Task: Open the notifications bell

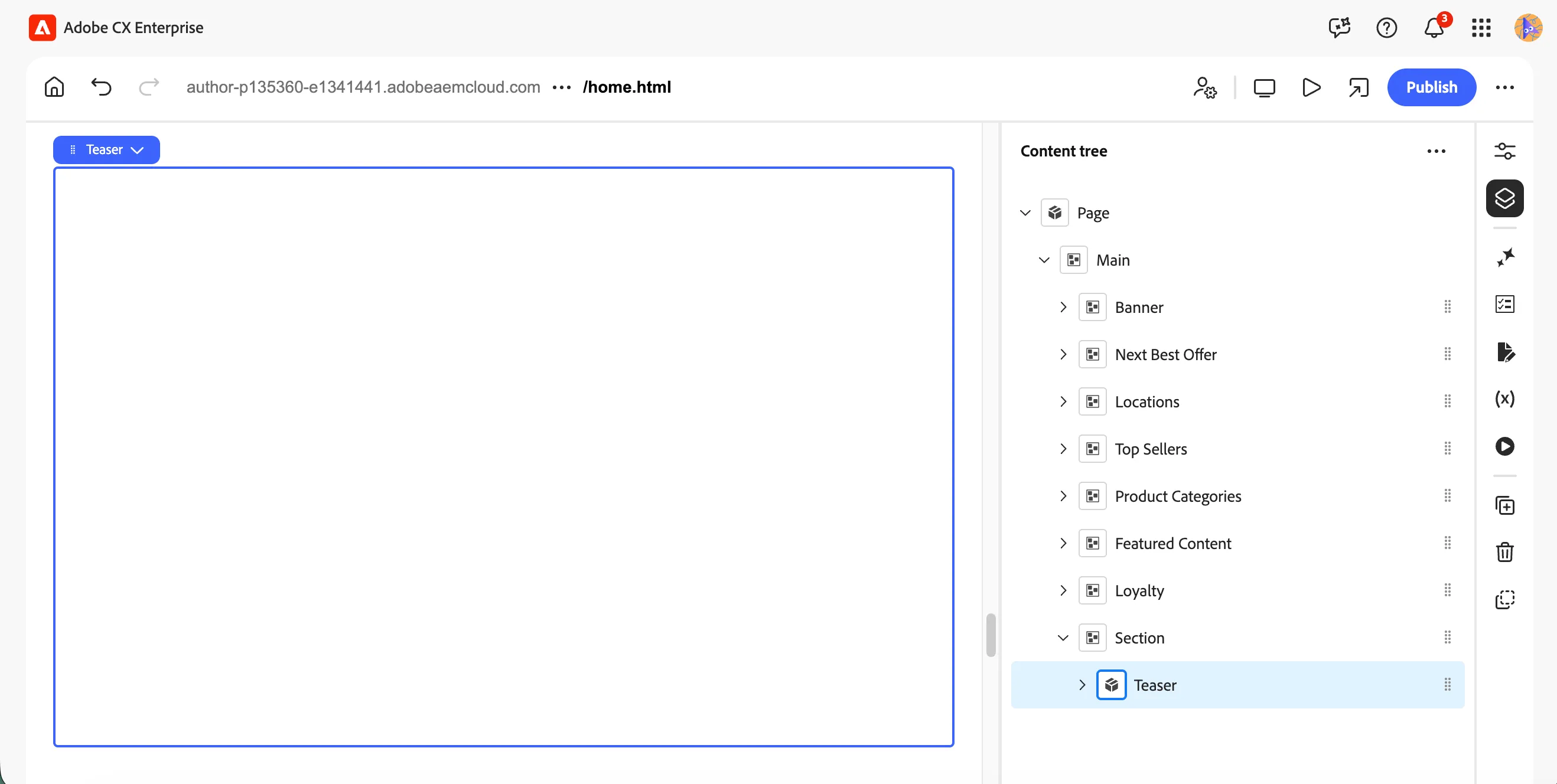Action: (x=1434, y=28)
